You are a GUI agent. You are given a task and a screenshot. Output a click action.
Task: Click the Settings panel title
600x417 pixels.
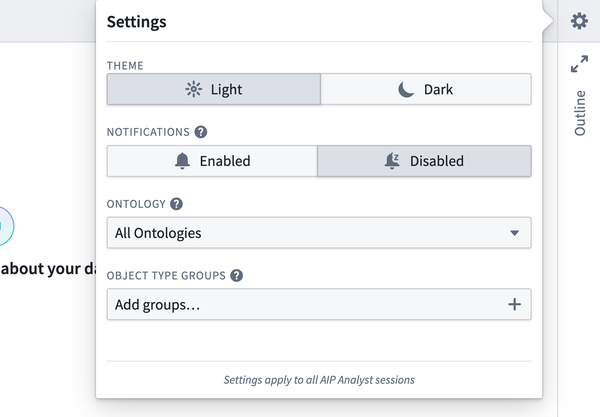[x=137, y=21]
